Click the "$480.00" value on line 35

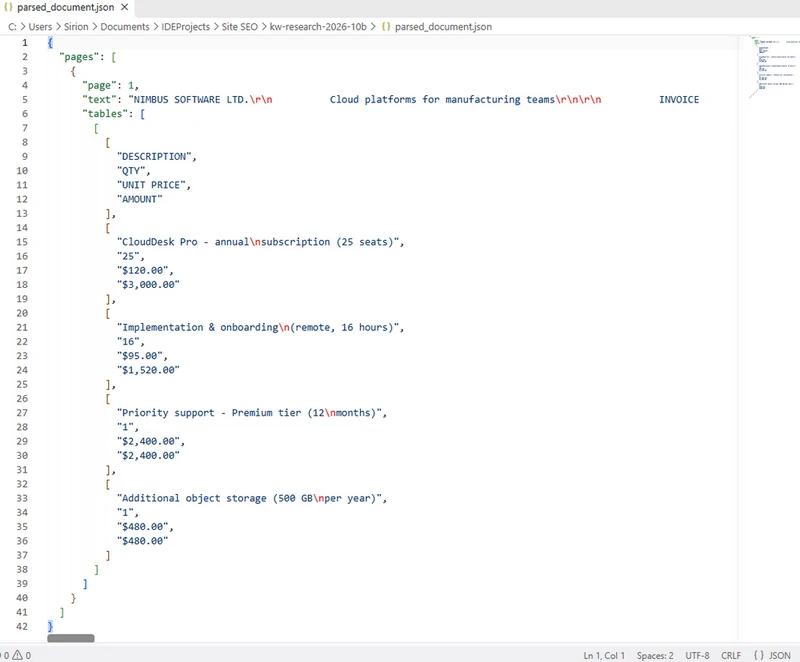coord(142,527)
